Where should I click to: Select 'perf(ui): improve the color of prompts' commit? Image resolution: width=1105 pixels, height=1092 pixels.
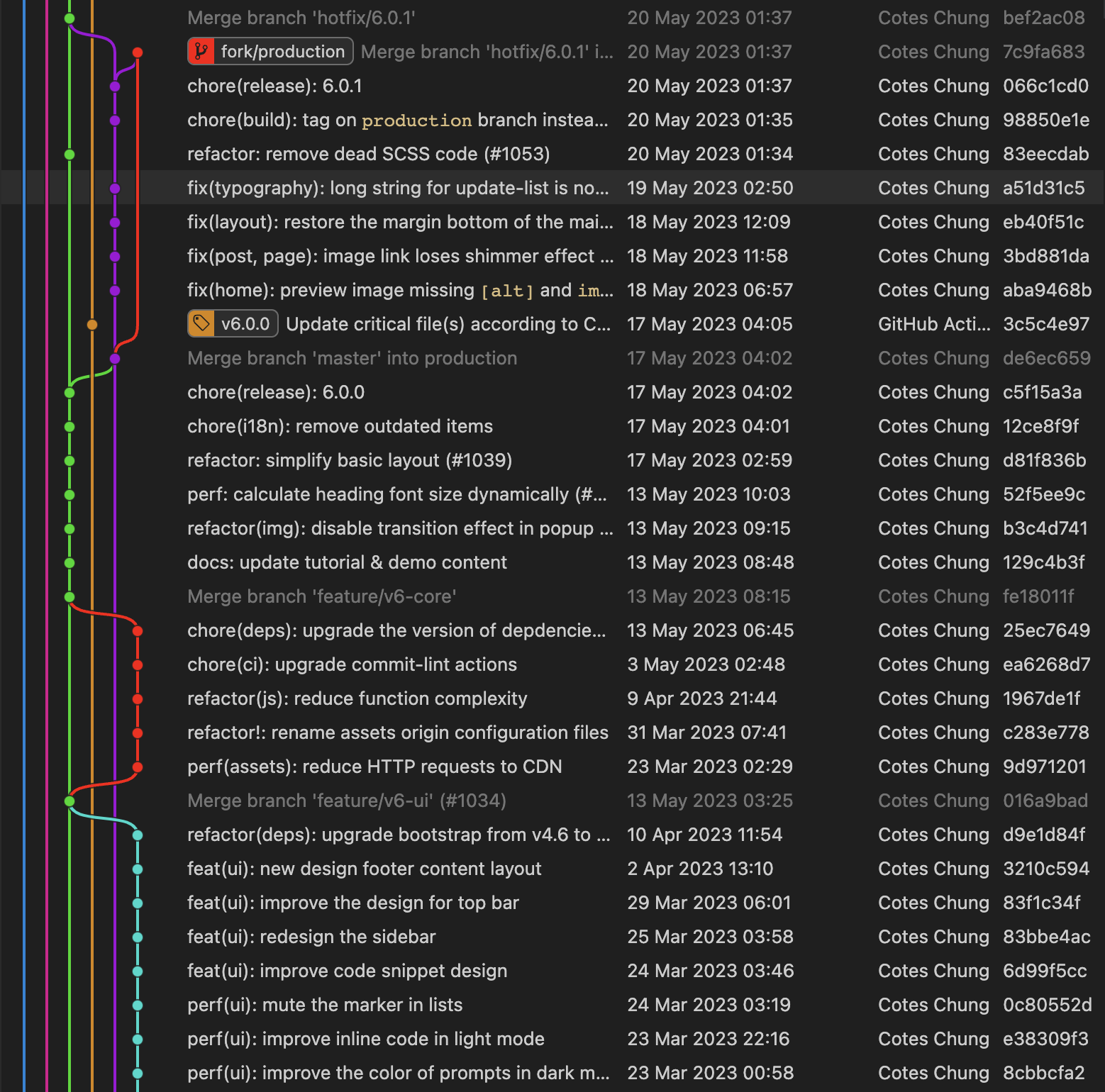click(x=552, y=1073)
